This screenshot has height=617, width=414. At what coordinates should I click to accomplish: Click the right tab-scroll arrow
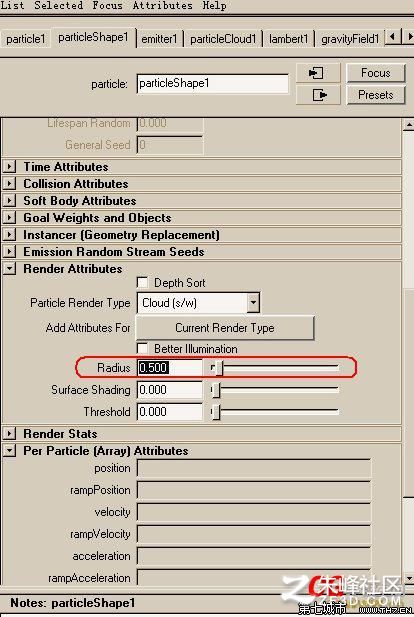pos(409,37)
